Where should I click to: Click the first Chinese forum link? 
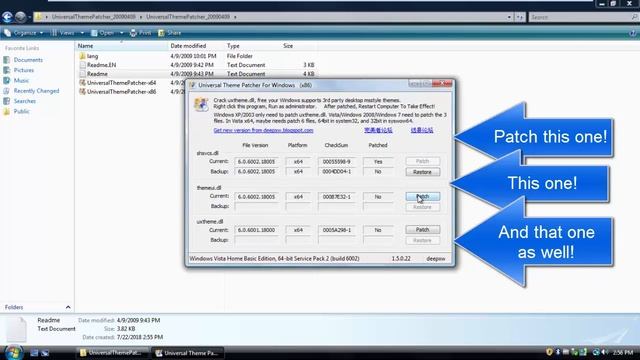tap(378, 130)
